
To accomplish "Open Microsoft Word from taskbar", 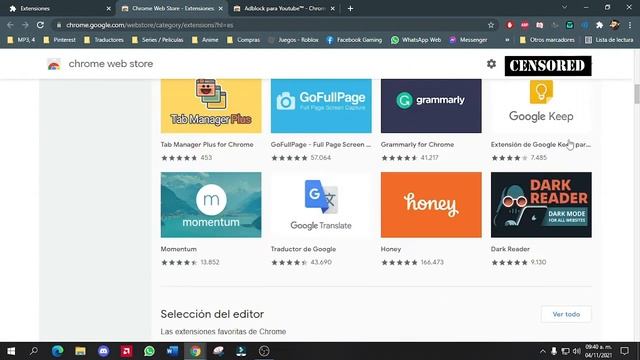I will (x=172, y=351).
